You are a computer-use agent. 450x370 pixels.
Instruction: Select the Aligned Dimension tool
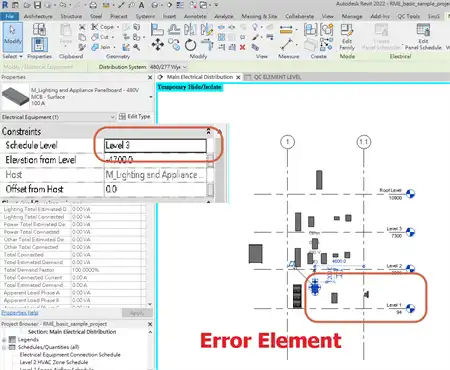point(286,30)
